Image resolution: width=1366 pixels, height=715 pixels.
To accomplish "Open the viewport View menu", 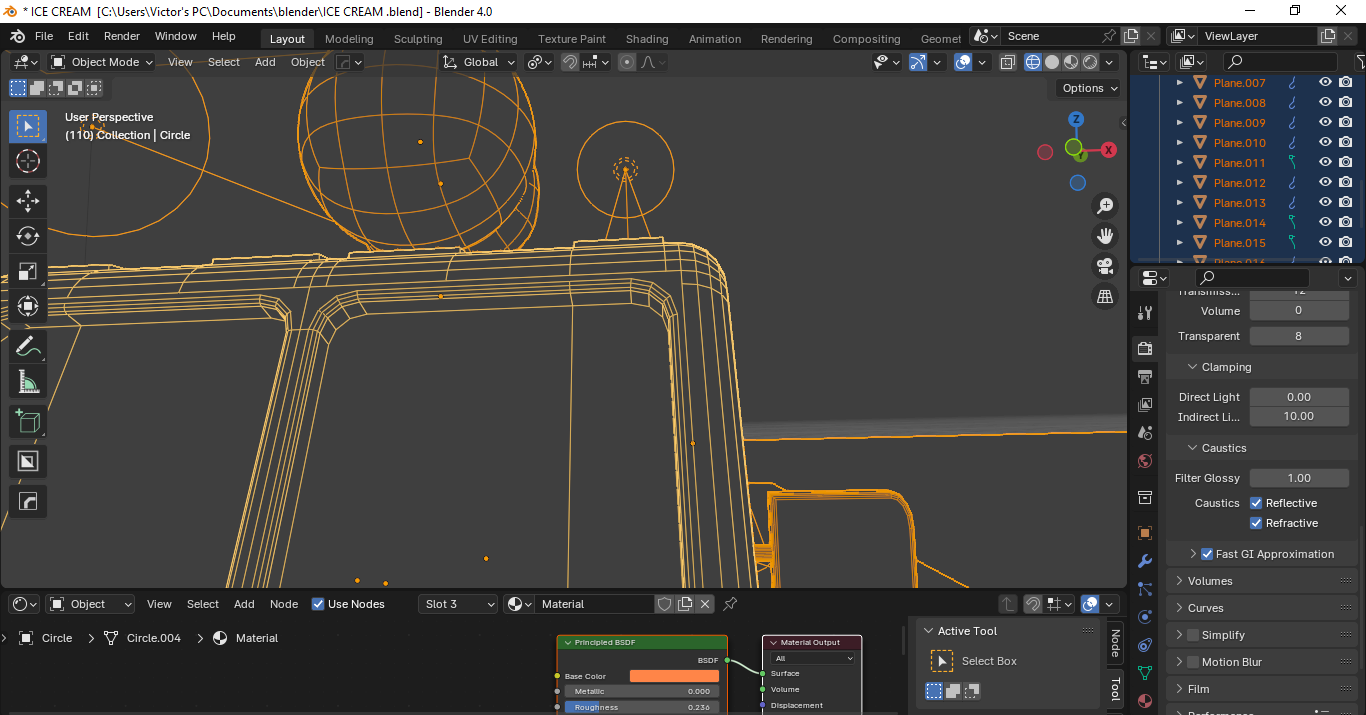I will (x=180, y=62).
